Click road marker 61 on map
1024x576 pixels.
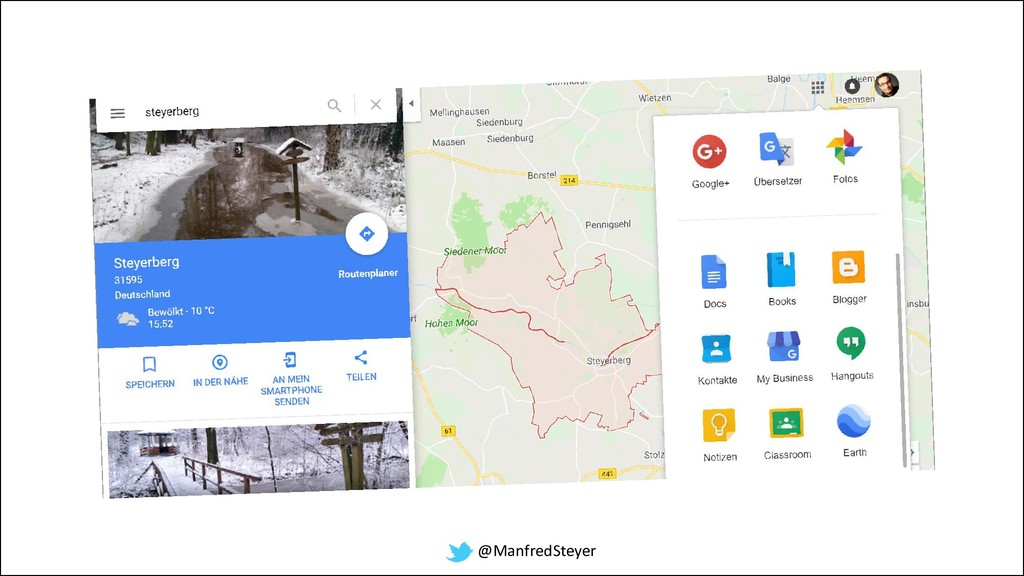coord(448,431)
